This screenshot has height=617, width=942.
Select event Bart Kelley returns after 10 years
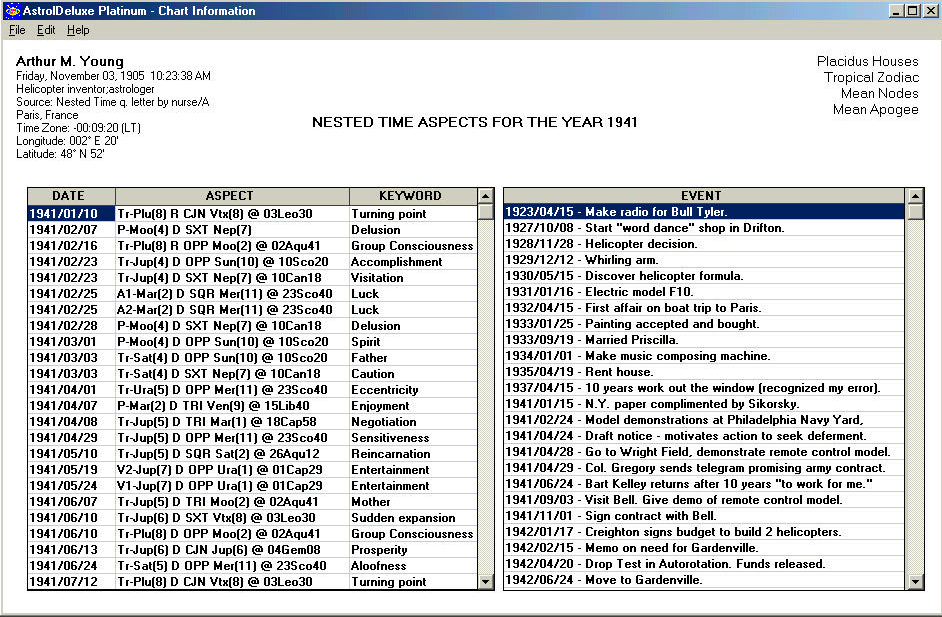[703, 484]
